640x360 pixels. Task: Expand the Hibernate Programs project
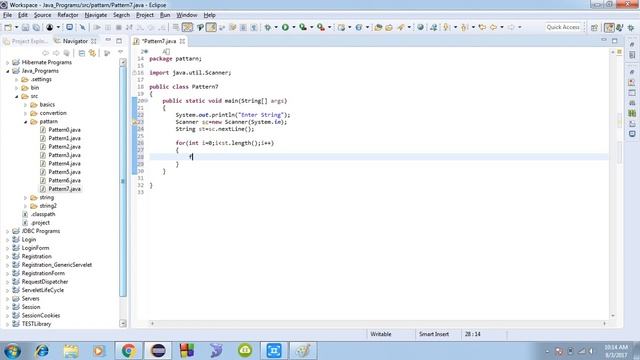point(7,62)
